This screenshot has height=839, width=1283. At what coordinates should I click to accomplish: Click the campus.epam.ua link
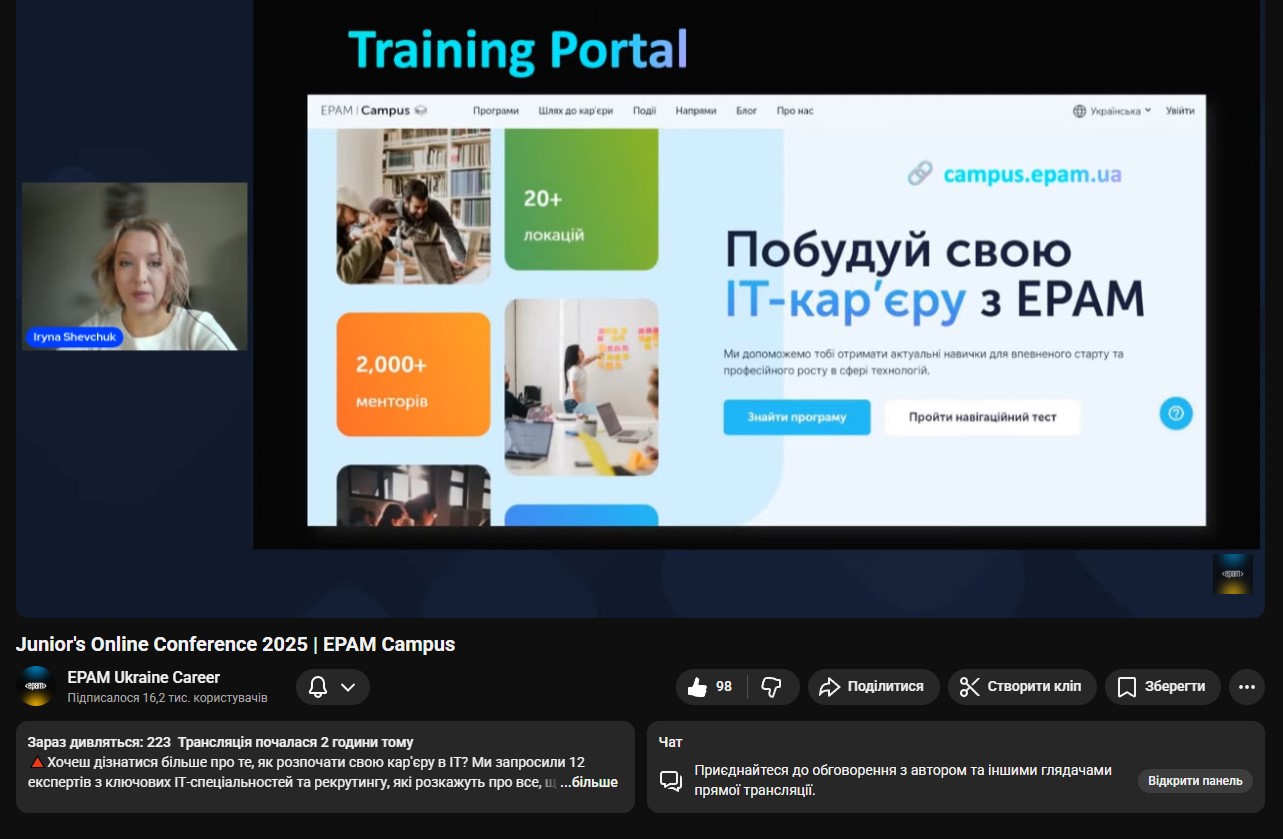1031,175
